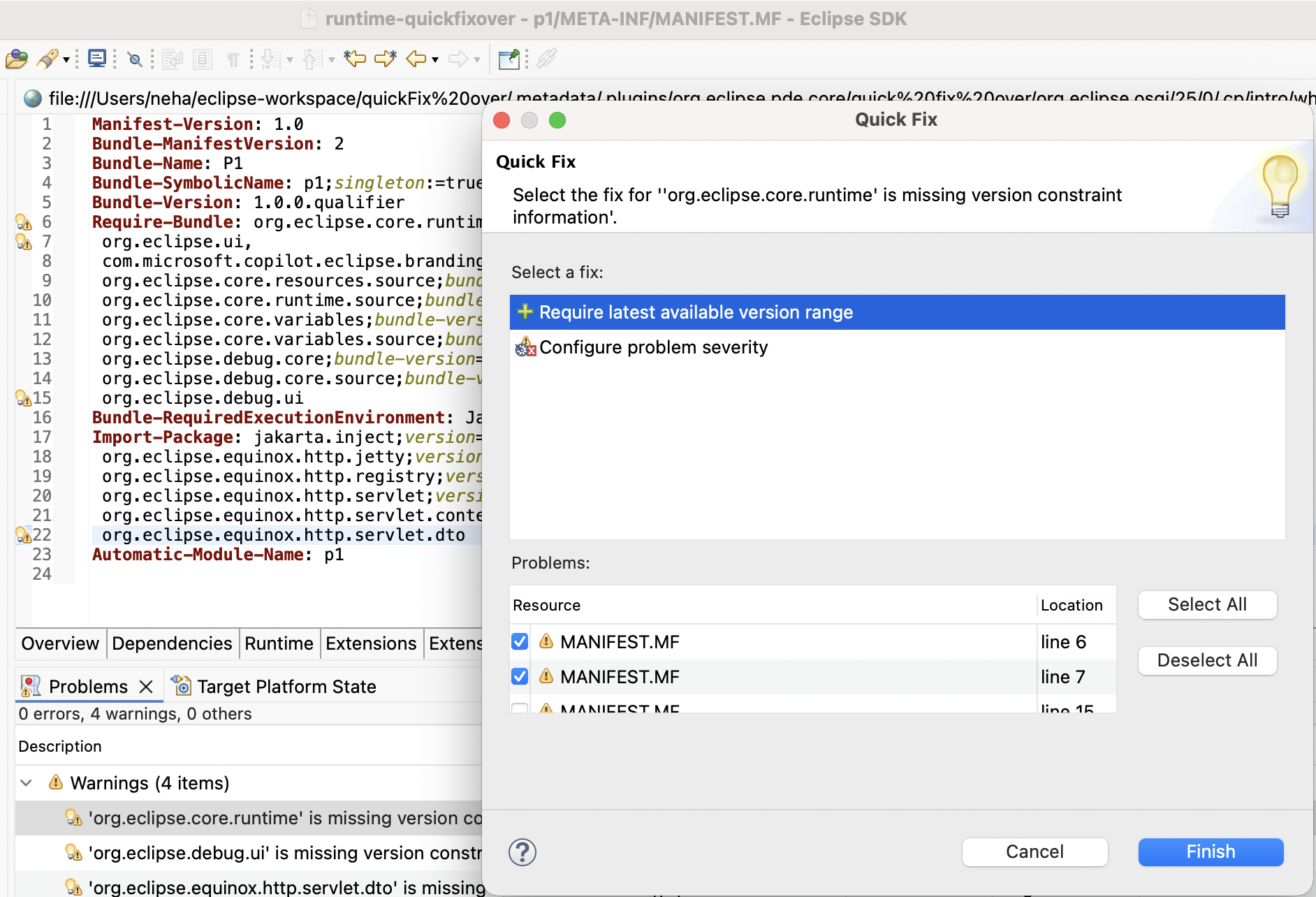Uncheck the MANIFEST.MF line 7 checkbox
Screen dimensions: 1316x897
[520, 676]
